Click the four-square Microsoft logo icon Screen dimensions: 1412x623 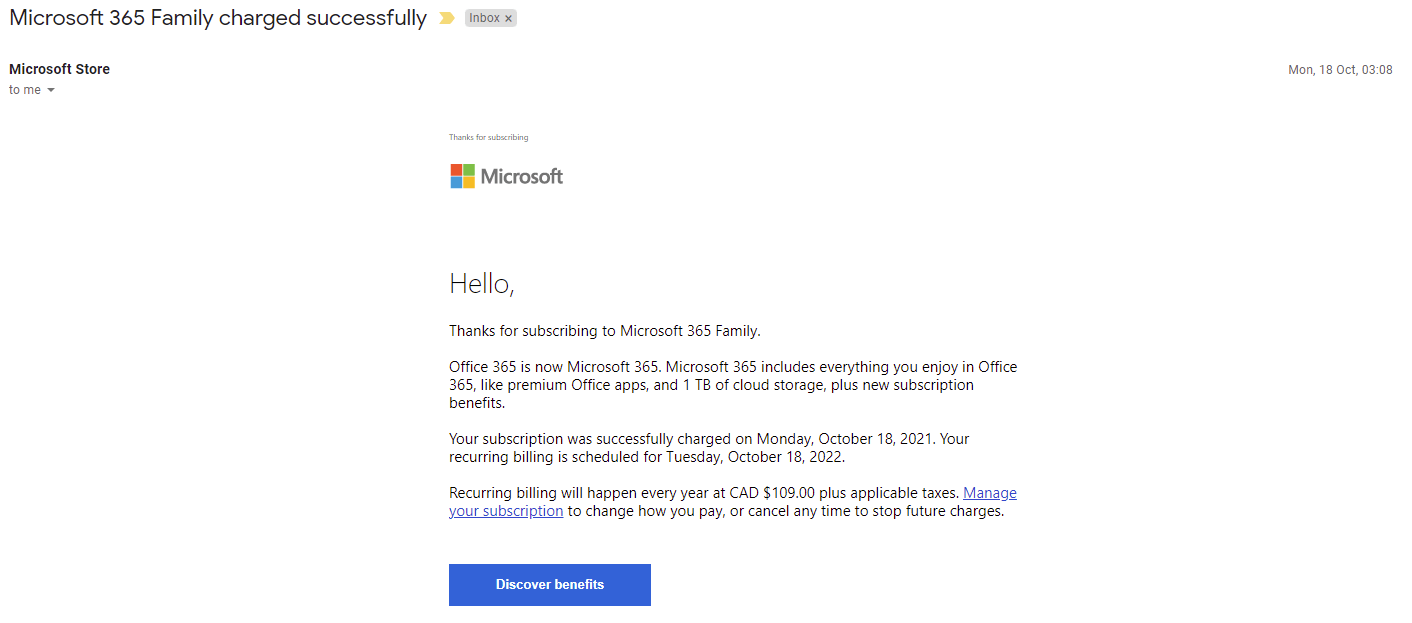[x=462, y=177]
